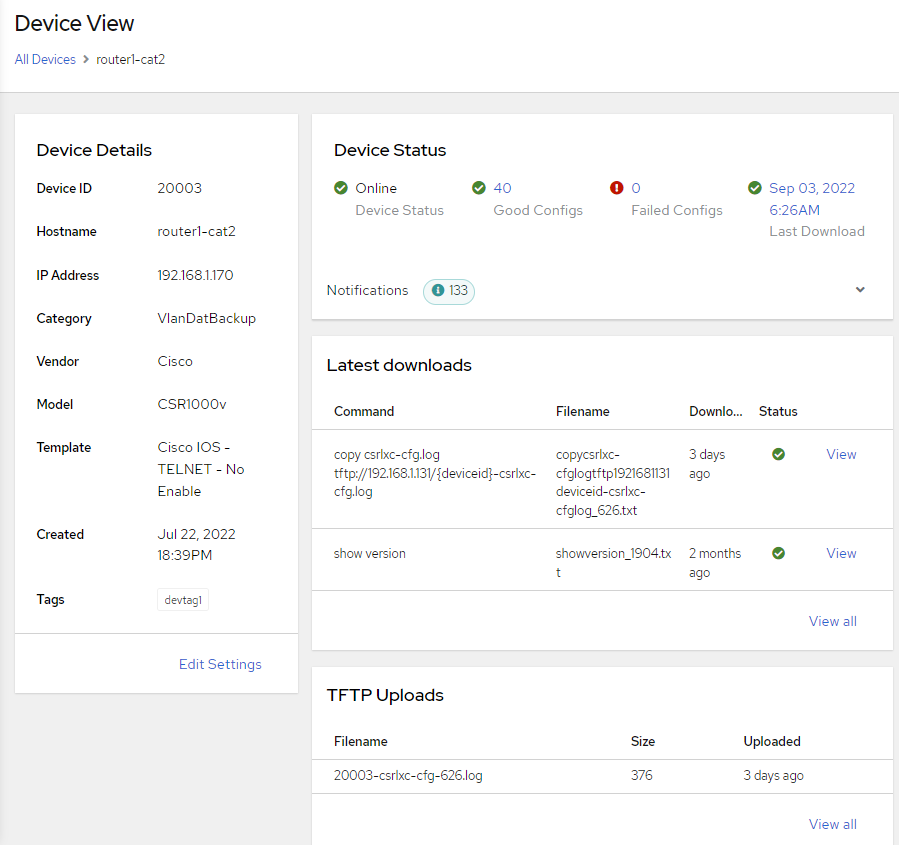Select the 20003-csrlxc-cfg-626.log upload row
The height and width of the screenshot is (845, 899).
click(x=602, y=776)
